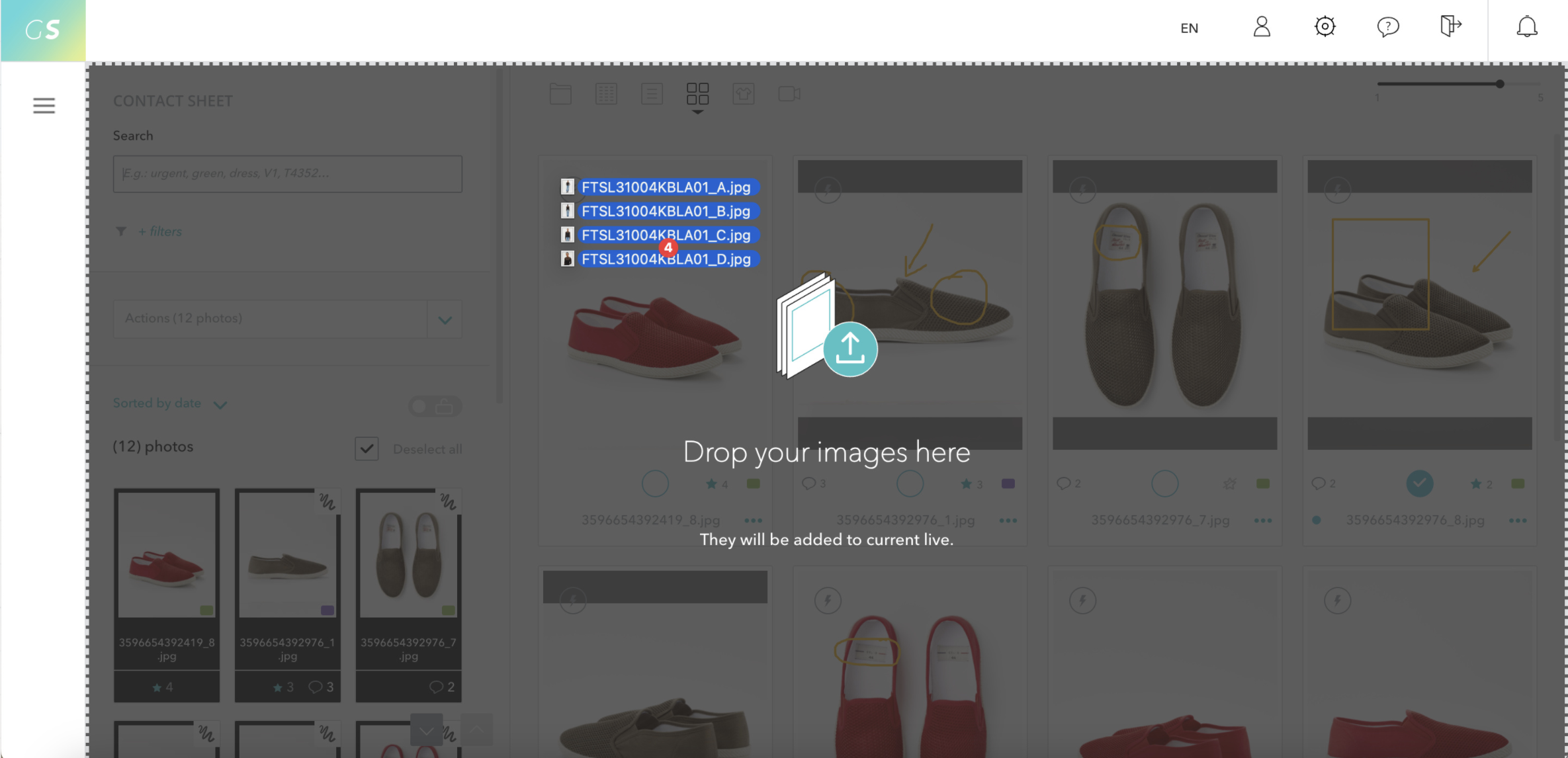Expand the Actions (12 photos) dropdown

[x=445, y=319]
